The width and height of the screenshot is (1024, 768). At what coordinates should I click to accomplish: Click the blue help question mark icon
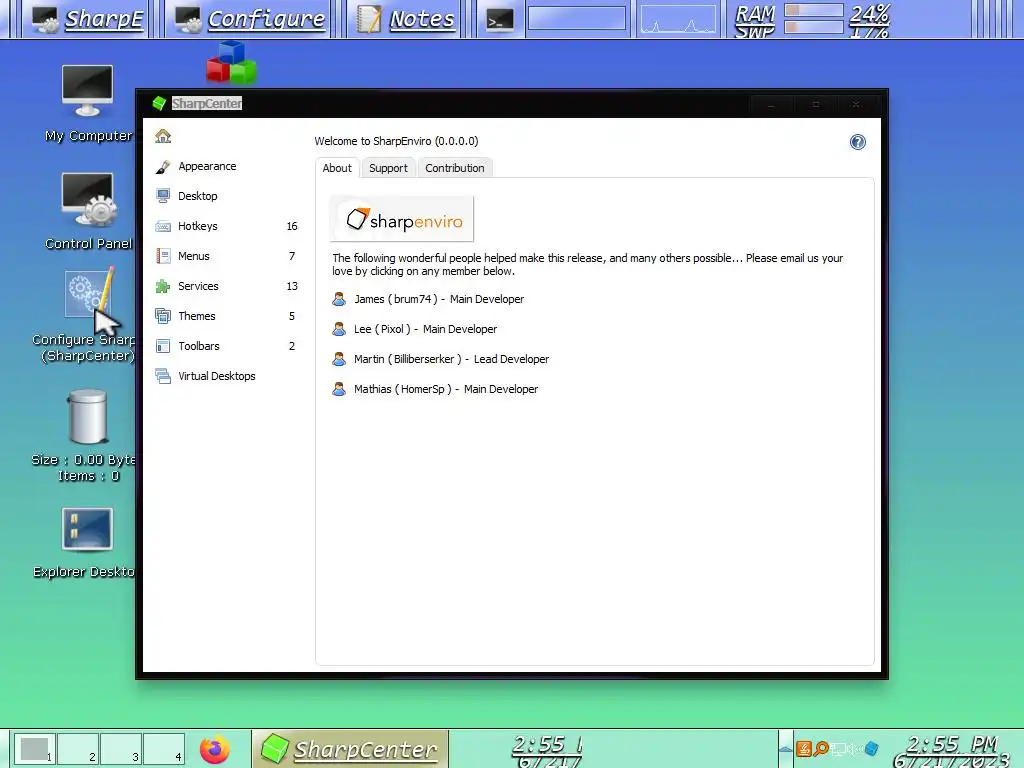(857, 142)
